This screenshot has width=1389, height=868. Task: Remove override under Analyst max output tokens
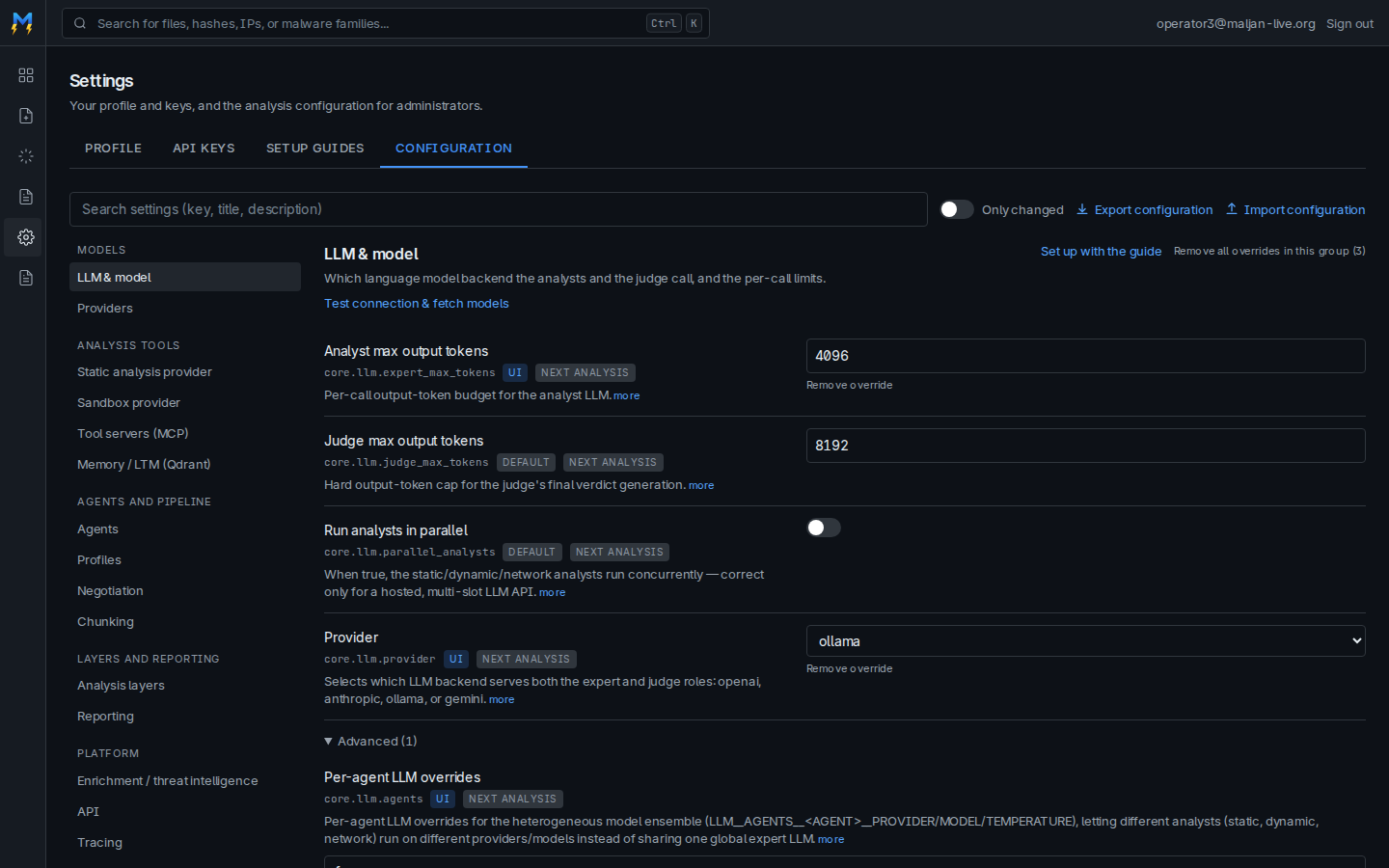point(850,385)
